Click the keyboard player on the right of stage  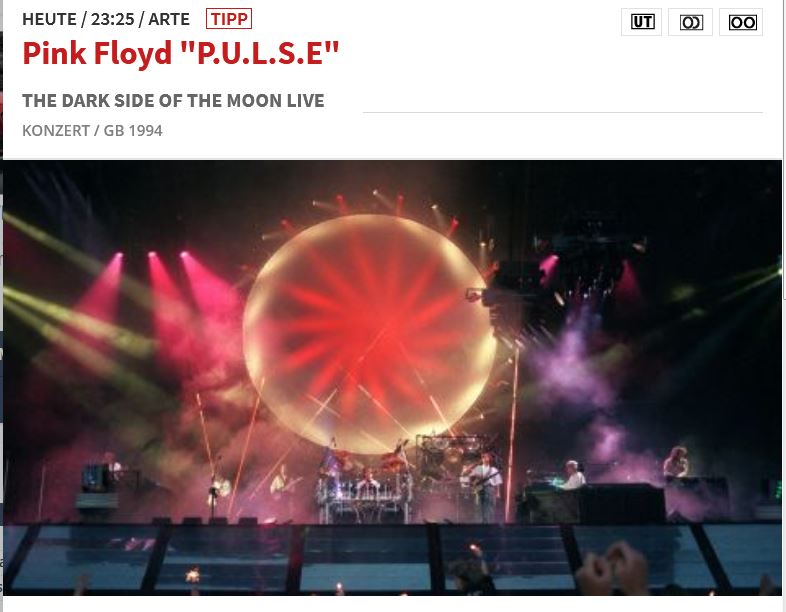point(572,476)
